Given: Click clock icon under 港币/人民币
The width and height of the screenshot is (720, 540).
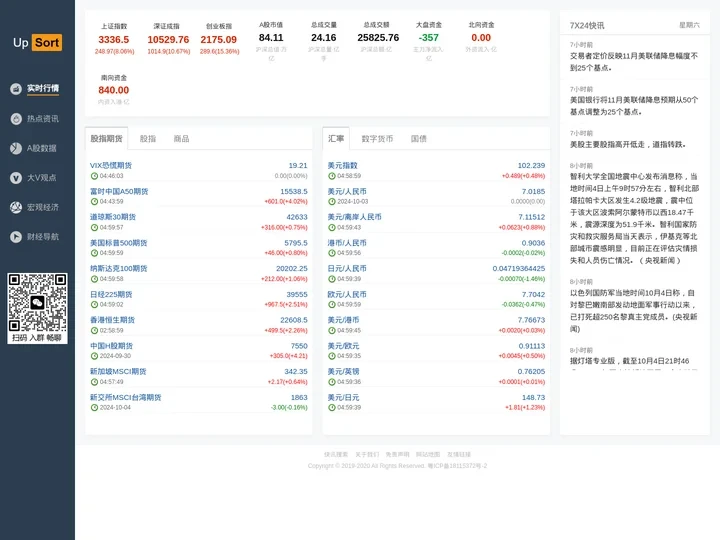Looking at the screenshot, I should (x=332, y=253).
